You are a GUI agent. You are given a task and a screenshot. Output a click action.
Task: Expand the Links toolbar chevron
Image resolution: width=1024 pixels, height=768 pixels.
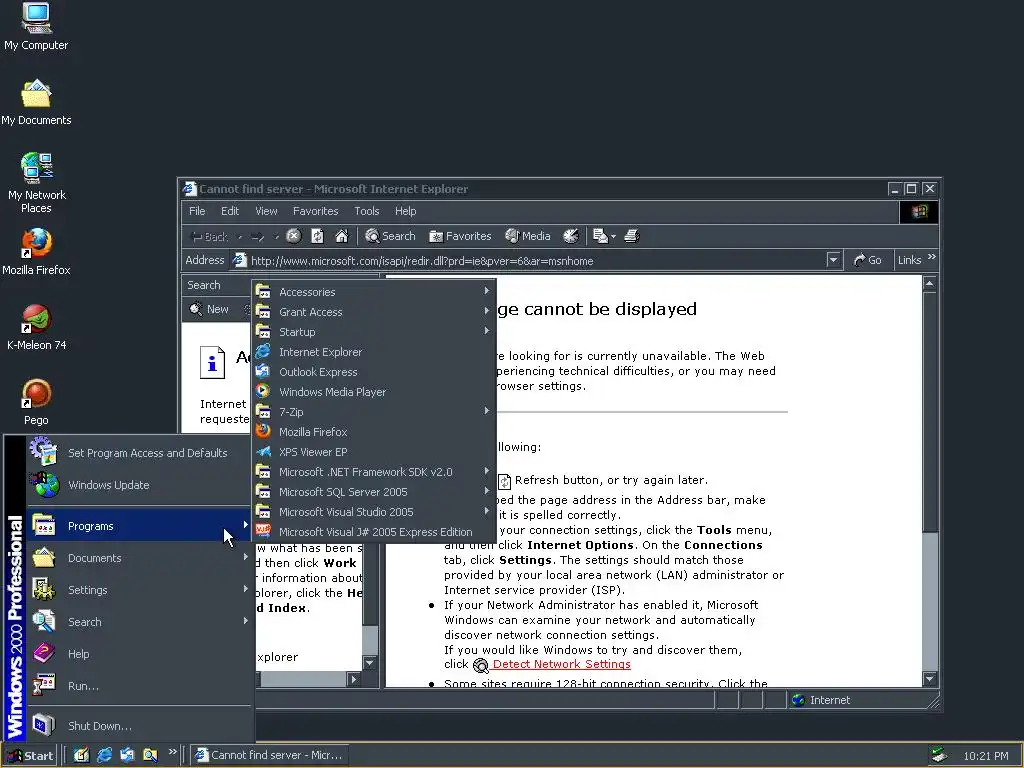click(932, 257)
